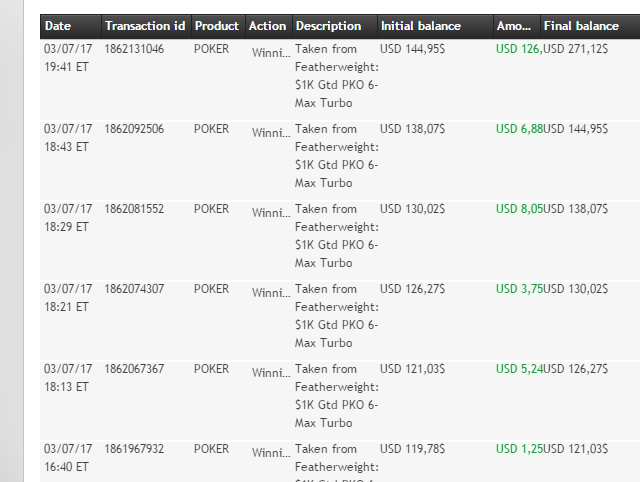Click the Description column header
The height and width of the screenshot is (482, 643).
coord(329,26)
